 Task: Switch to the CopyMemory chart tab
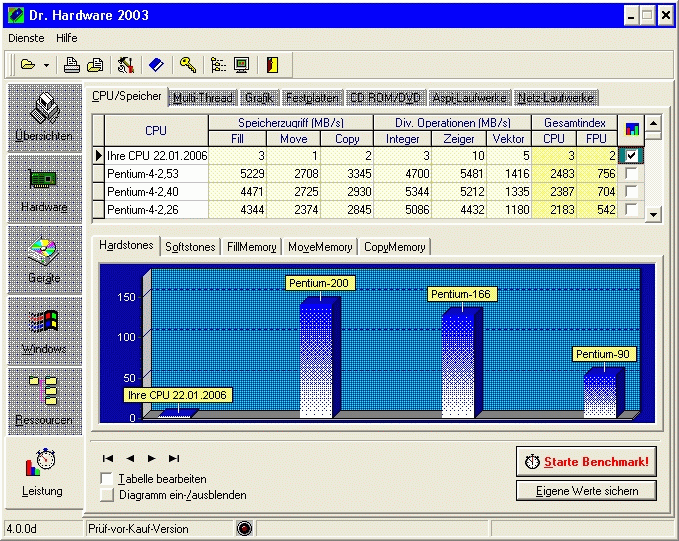coord(394,247)
